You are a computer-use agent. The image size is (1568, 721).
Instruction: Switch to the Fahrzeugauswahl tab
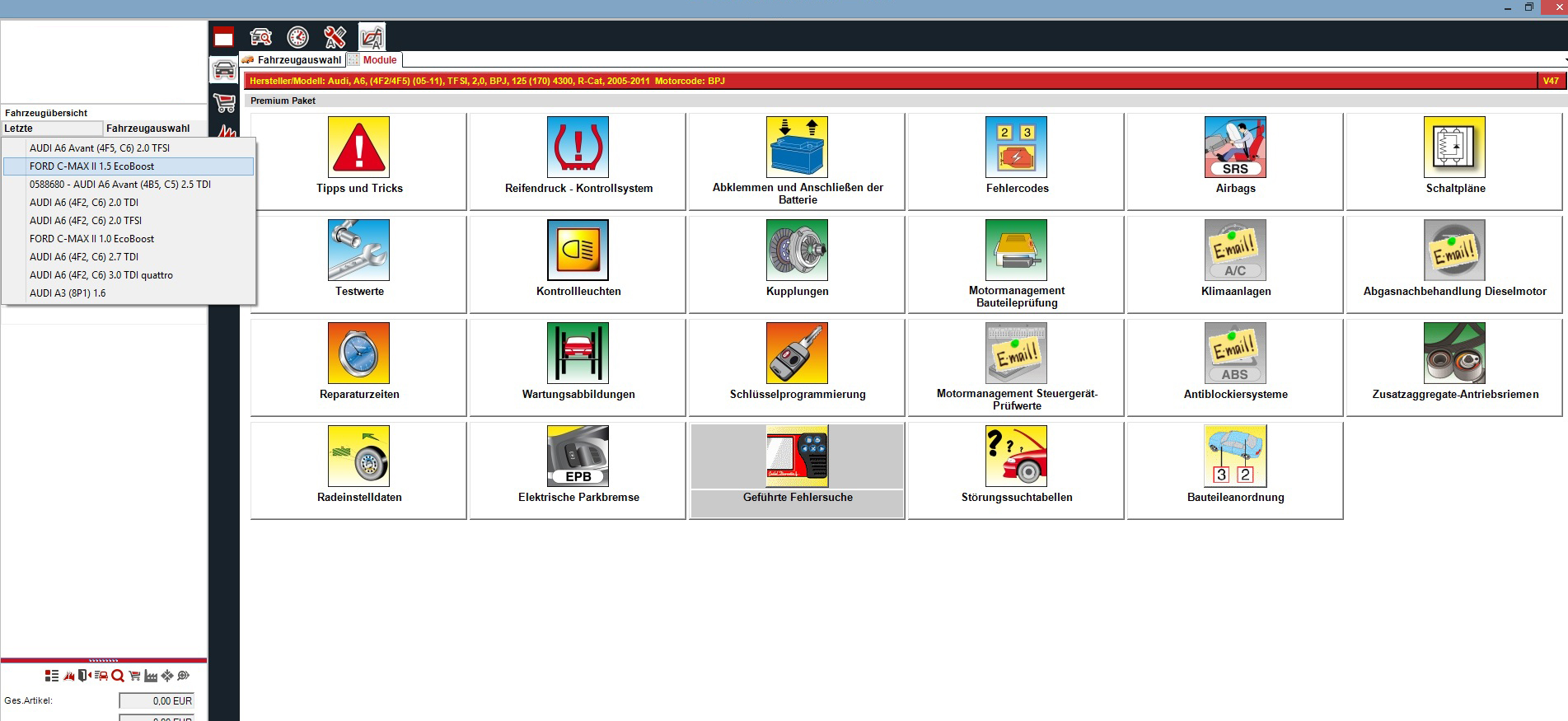pos(292,60)
